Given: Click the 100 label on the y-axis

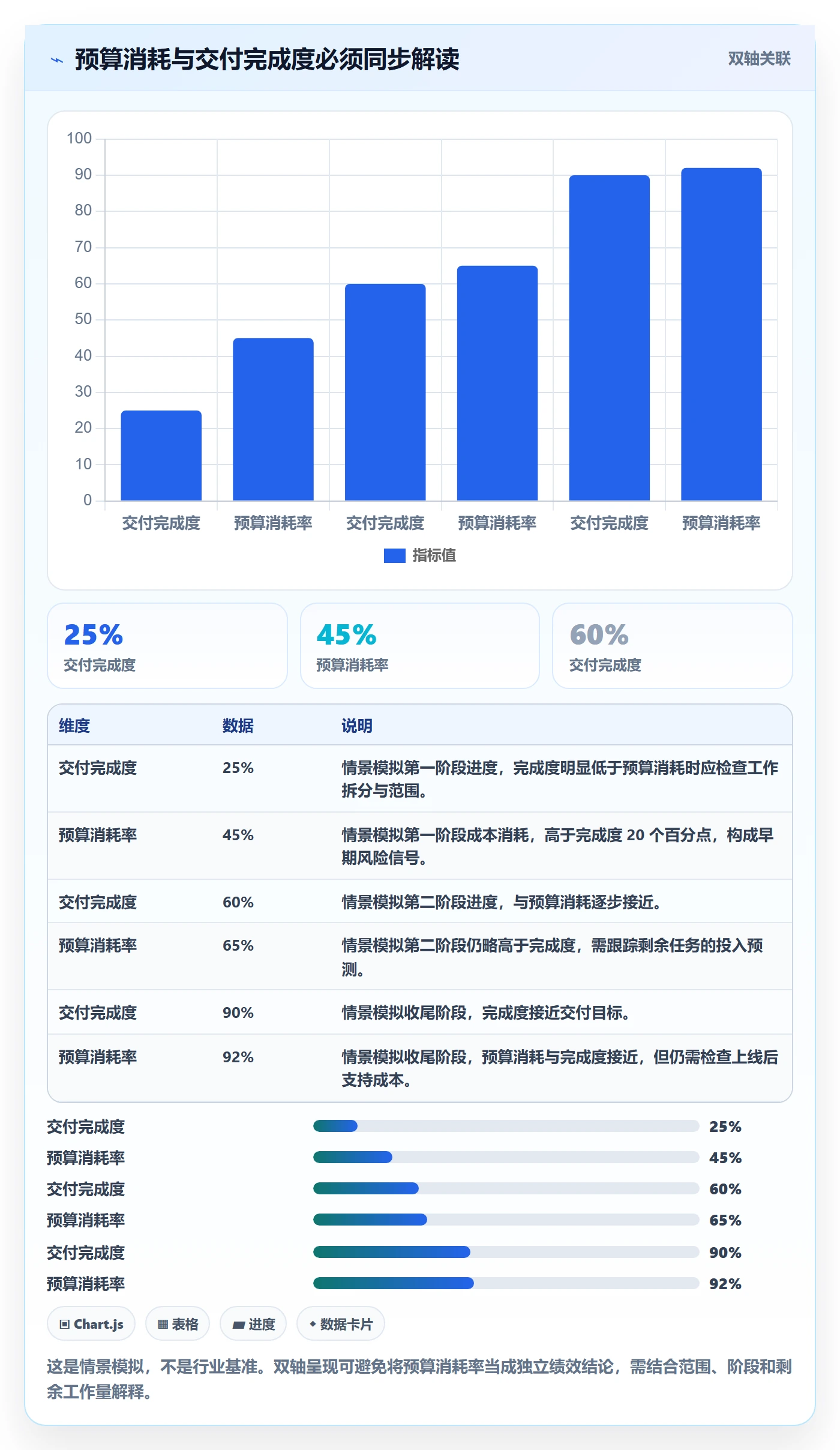Looking at the screenshot, I should point(79,138).
